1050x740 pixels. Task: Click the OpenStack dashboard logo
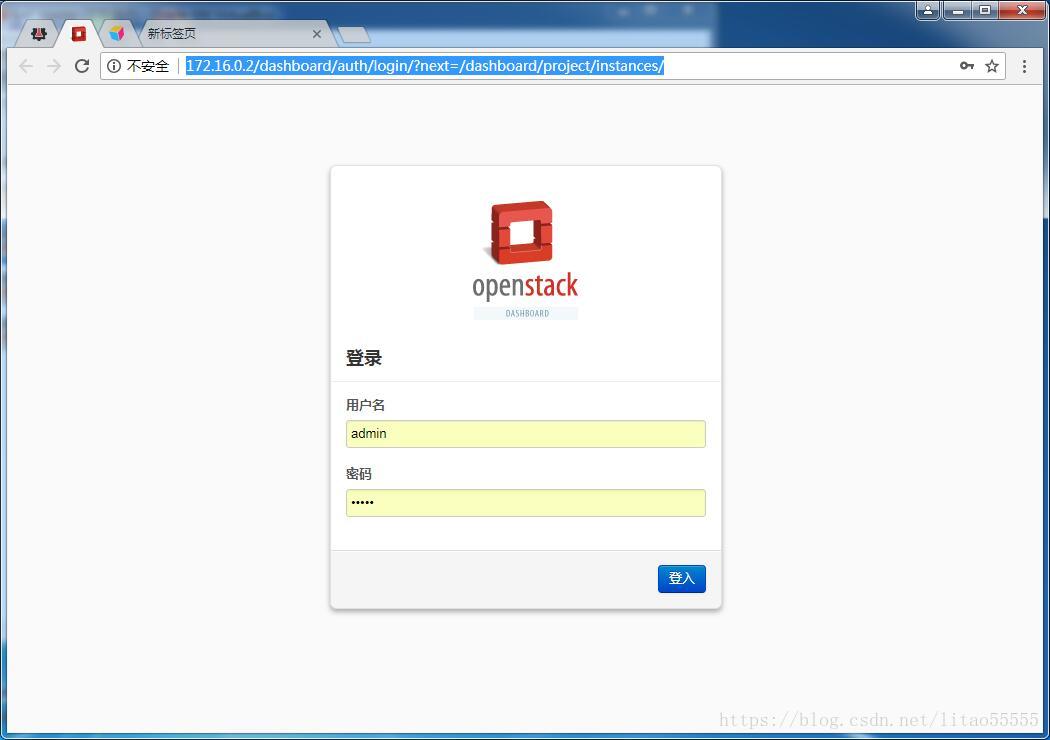tap(525, 260)
